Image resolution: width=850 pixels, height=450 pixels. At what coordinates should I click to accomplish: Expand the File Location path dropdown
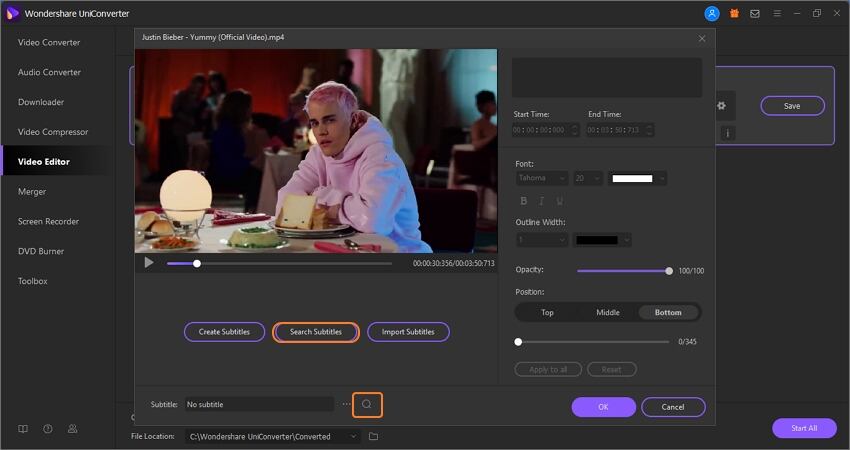pyautogui.click(x=353, y=436)
